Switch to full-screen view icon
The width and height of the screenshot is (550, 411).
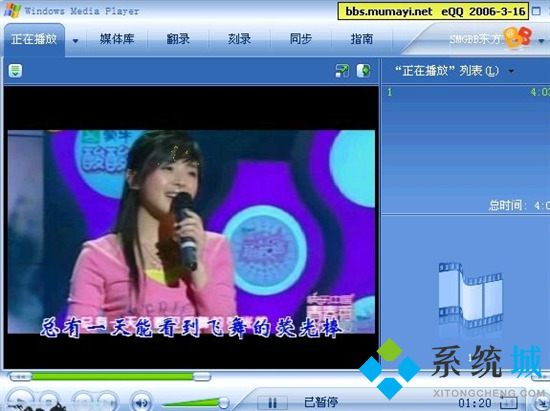(342, 71)
